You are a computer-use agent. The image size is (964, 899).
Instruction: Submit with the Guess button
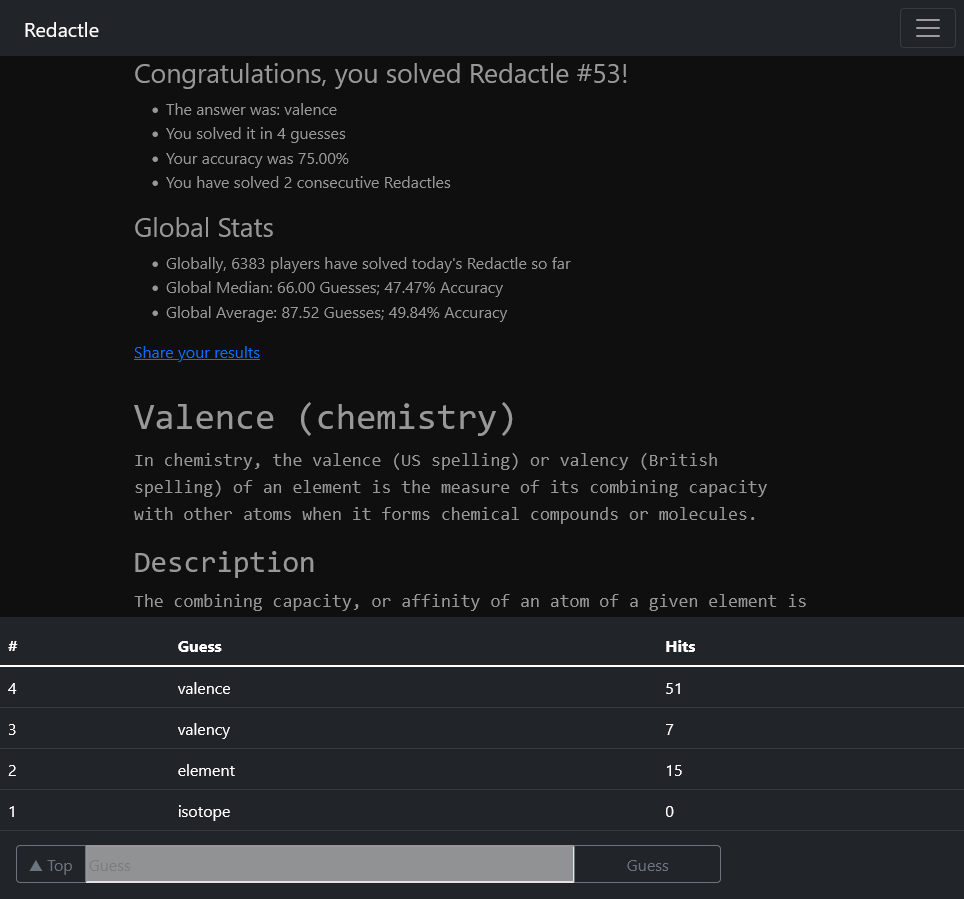647,865
